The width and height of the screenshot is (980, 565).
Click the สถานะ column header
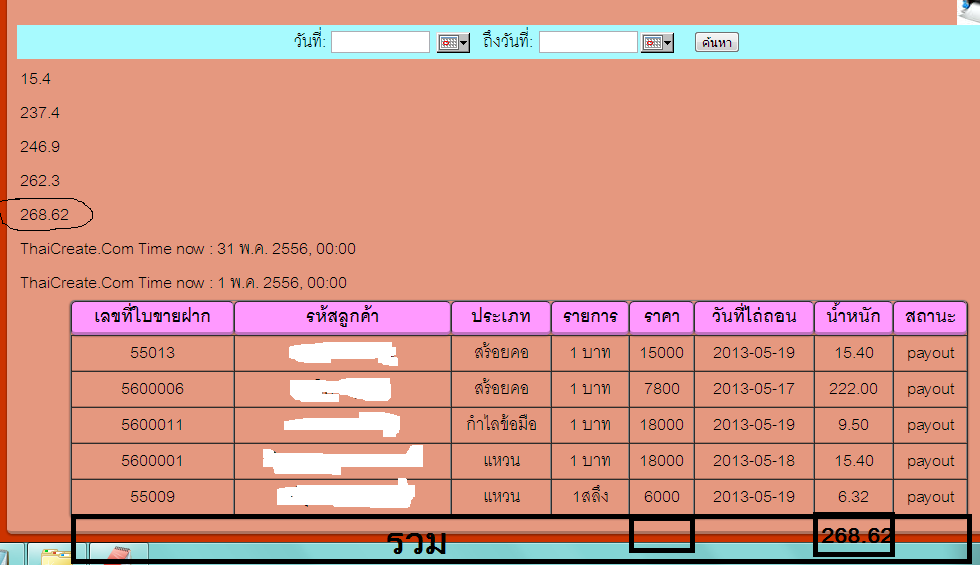point(931,317)
